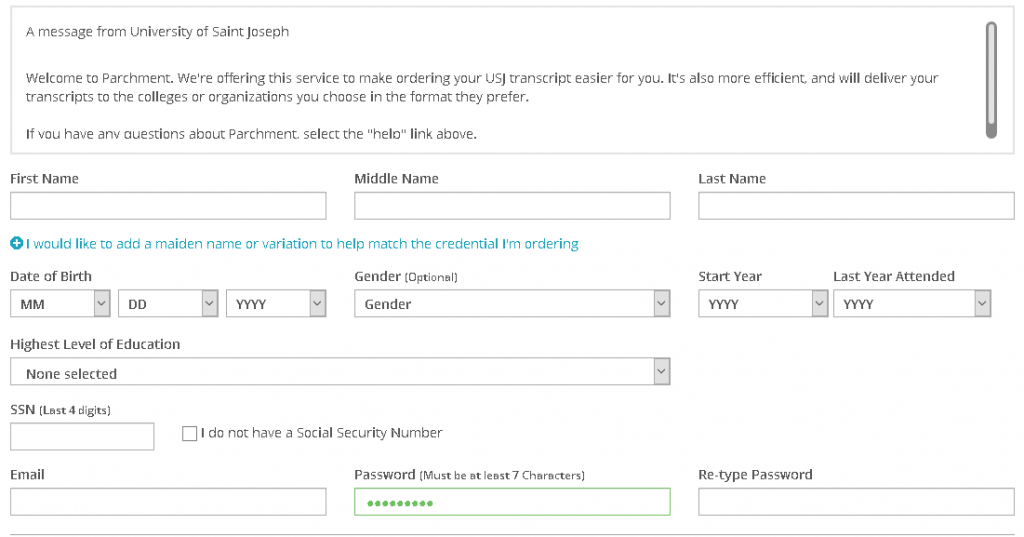
Task: Open the Last Year Attended dropdown
Action: 912,304
